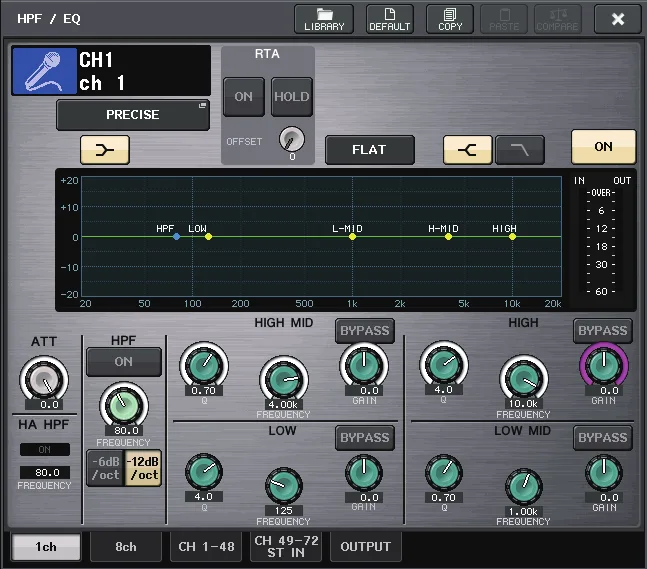The width and height of the screenshot is (647, 569).
Task: Toggle the HPF ON button
Action: 124,362
